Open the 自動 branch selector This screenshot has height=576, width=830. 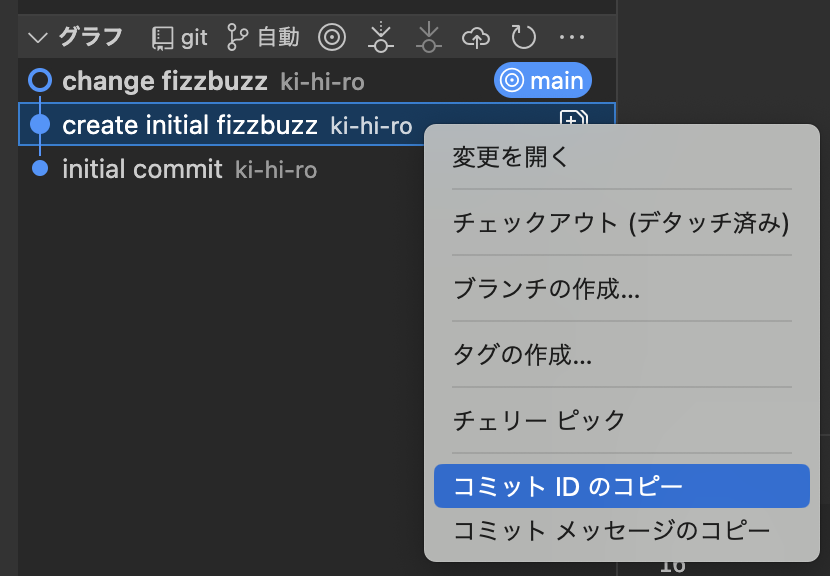pos(263,38)
